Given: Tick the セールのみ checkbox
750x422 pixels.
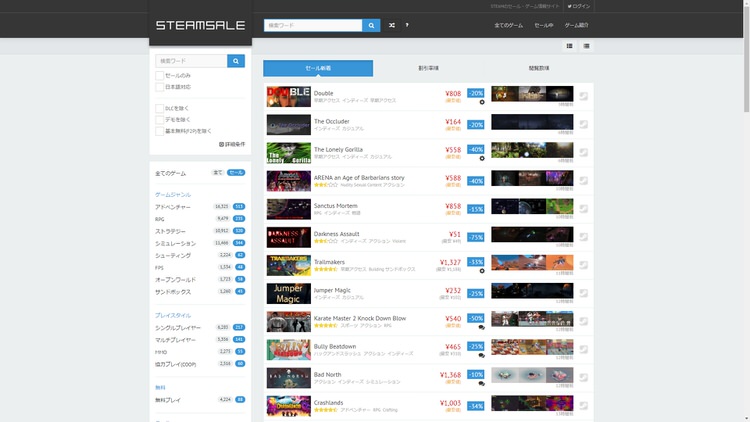Looking at the screenshot, I should (159, 76).
